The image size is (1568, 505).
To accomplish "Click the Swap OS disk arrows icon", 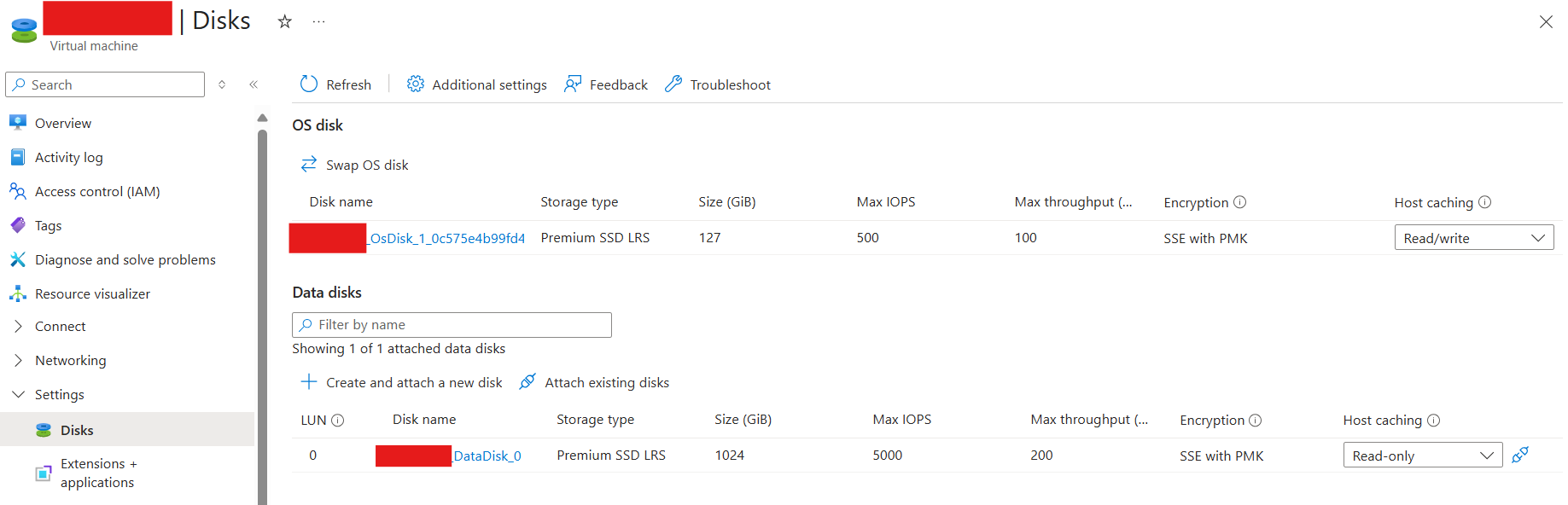I will (x=309, y=164).
